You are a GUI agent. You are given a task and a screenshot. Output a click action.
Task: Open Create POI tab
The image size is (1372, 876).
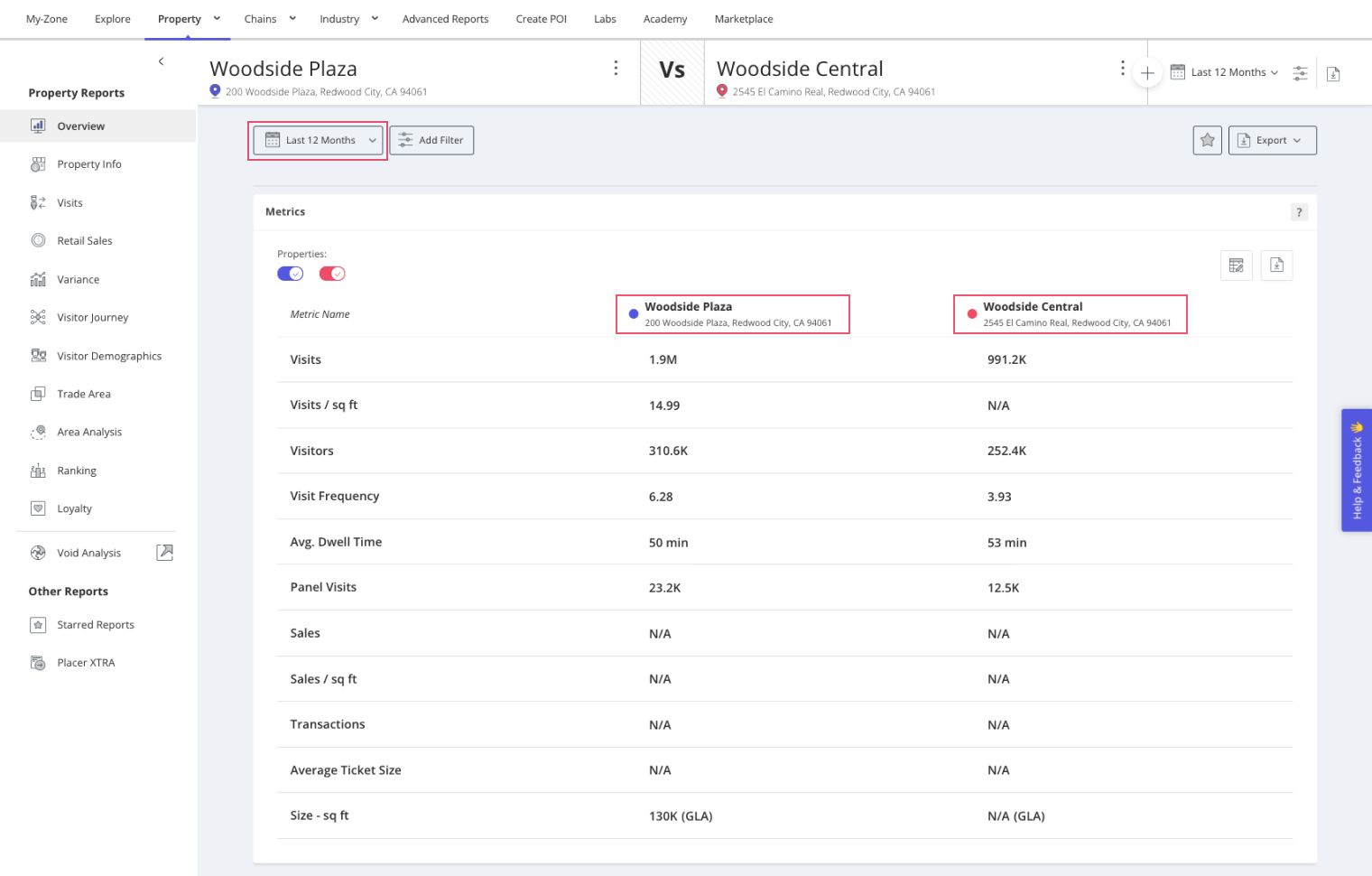tap(541, 19)
